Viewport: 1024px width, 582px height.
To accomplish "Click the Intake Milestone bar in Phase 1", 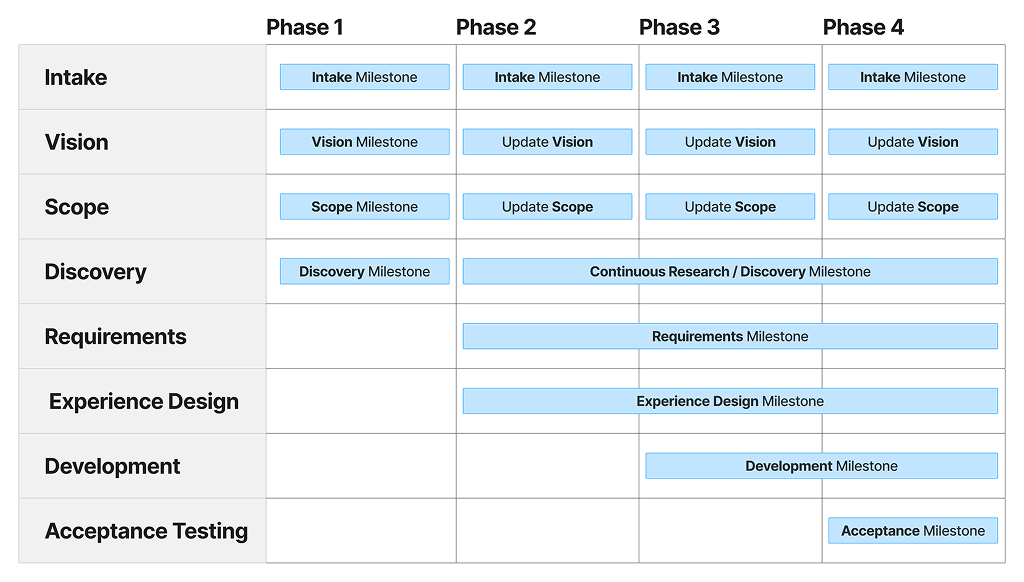I will [364, 77].
